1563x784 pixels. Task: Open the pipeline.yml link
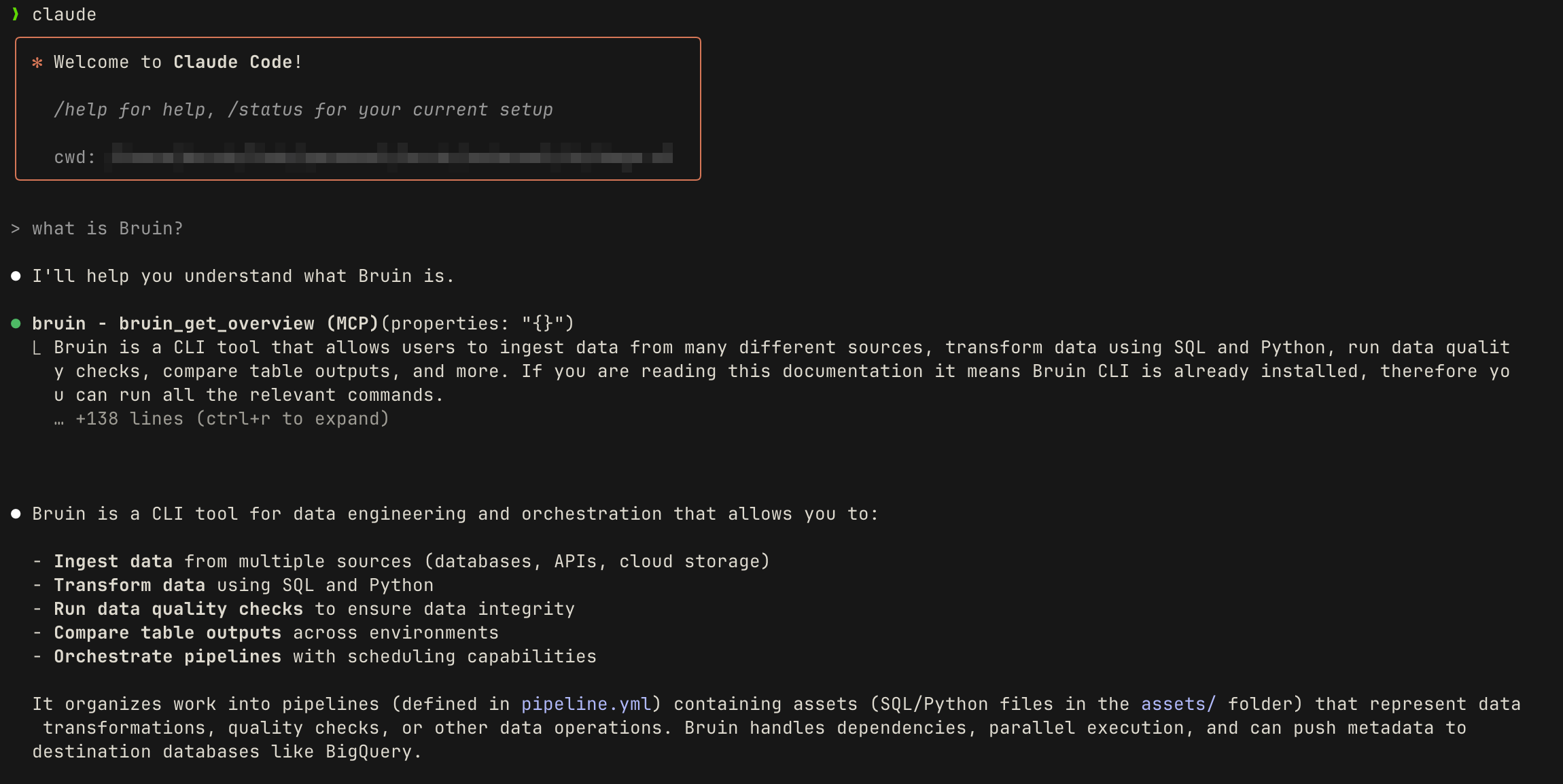click(x=586, y=704)
